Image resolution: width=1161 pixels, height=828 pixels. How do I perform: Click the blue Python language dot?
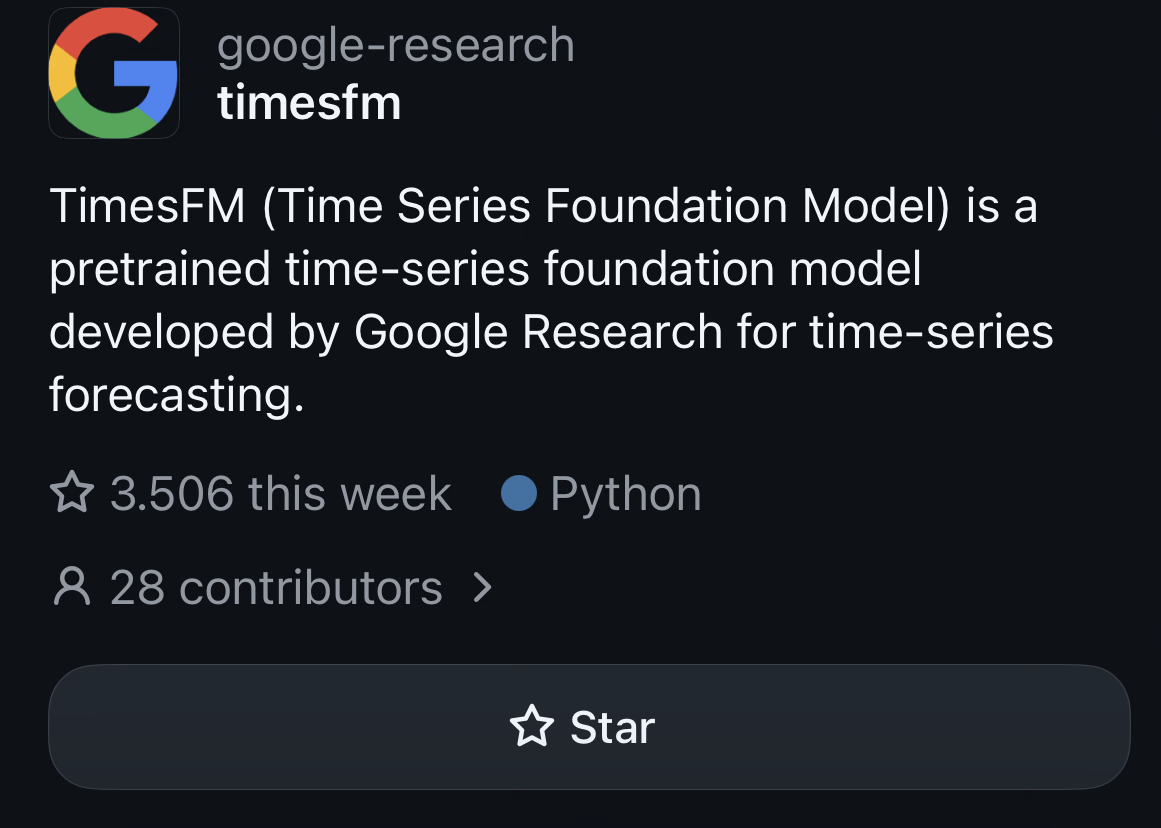[x=518, y=493]
